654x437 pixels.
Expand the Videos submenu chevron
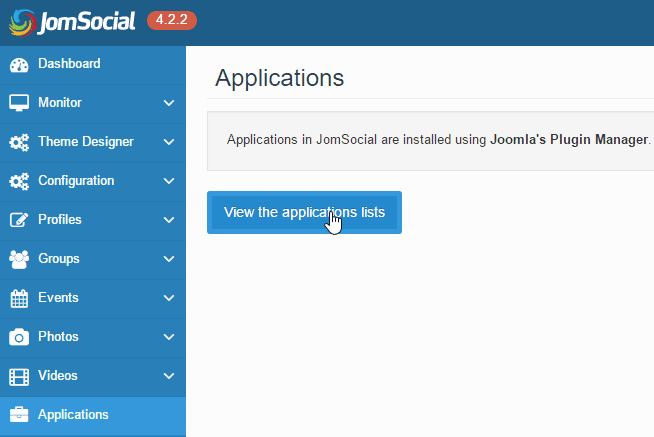click(x=168, y=376)
